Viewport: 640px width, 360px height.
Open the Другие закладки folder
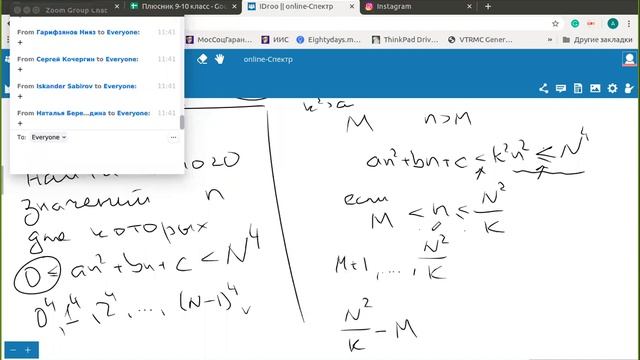coord(597,40)
